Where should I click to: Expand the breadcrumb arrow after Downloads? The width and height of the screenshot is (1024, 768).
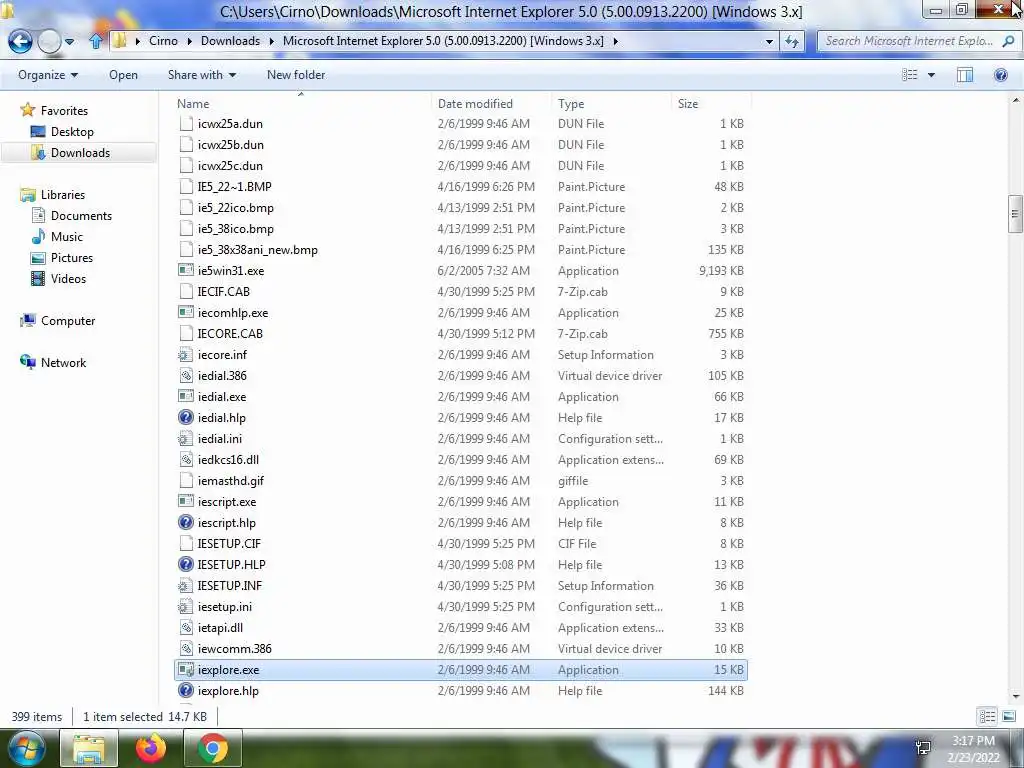[x=271, y=41]
